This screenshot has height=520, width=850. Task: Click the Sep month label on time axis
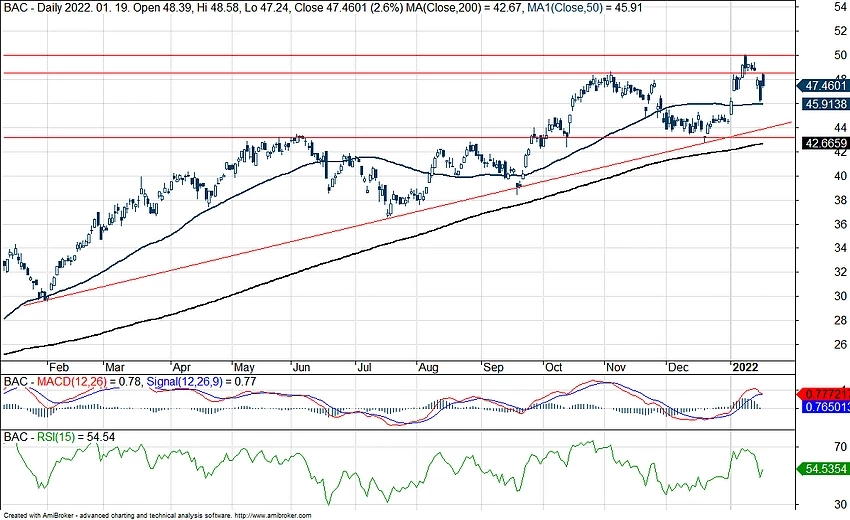[x=493, y=368]
